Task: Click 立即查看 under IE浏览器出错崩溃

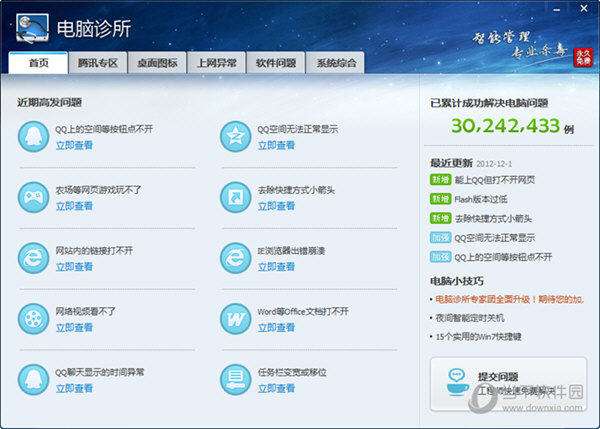Action: (x=276, y=267)
